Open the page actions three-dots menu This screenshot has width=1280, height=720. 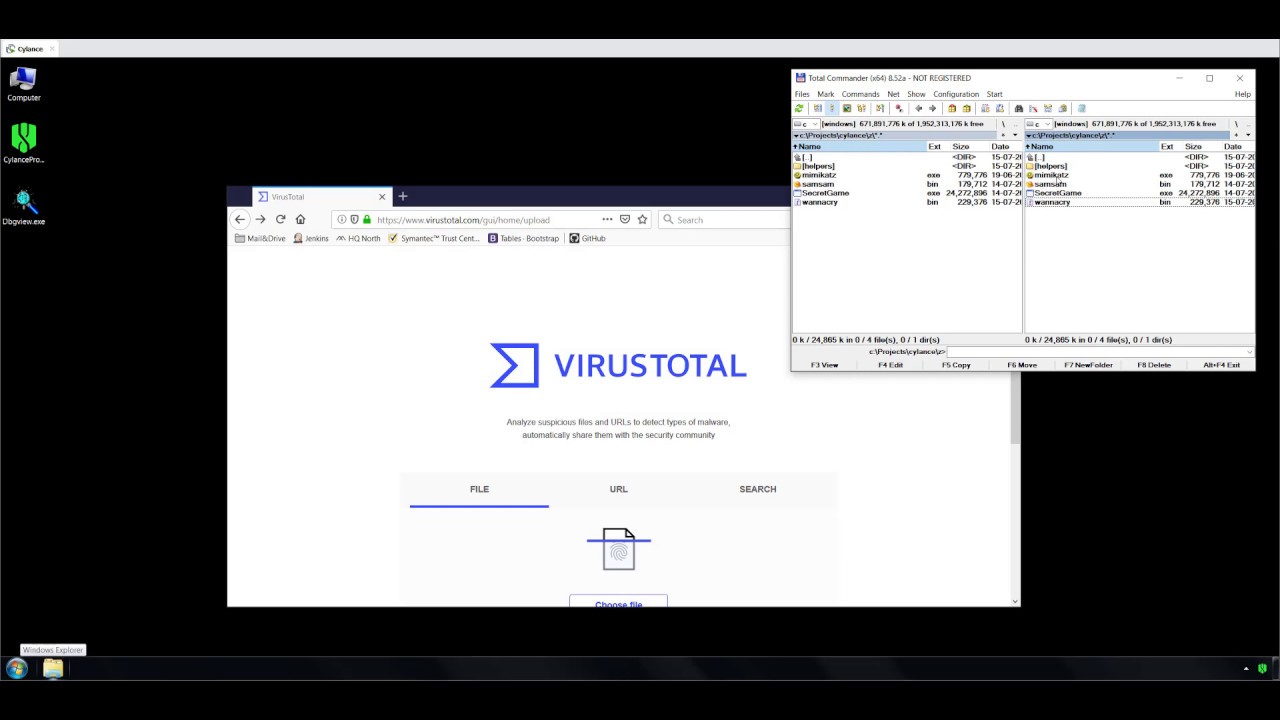[607, 219]
